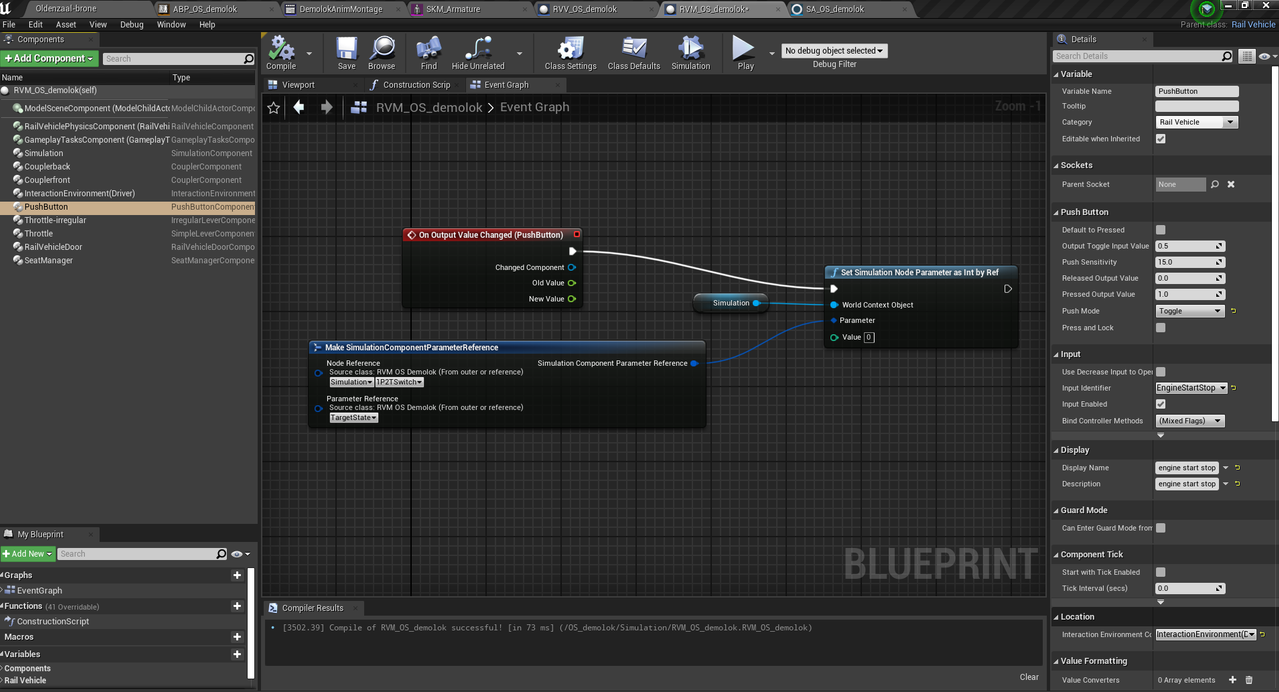Switch to the SA_OS_demolok tab

tap(835, 9)
